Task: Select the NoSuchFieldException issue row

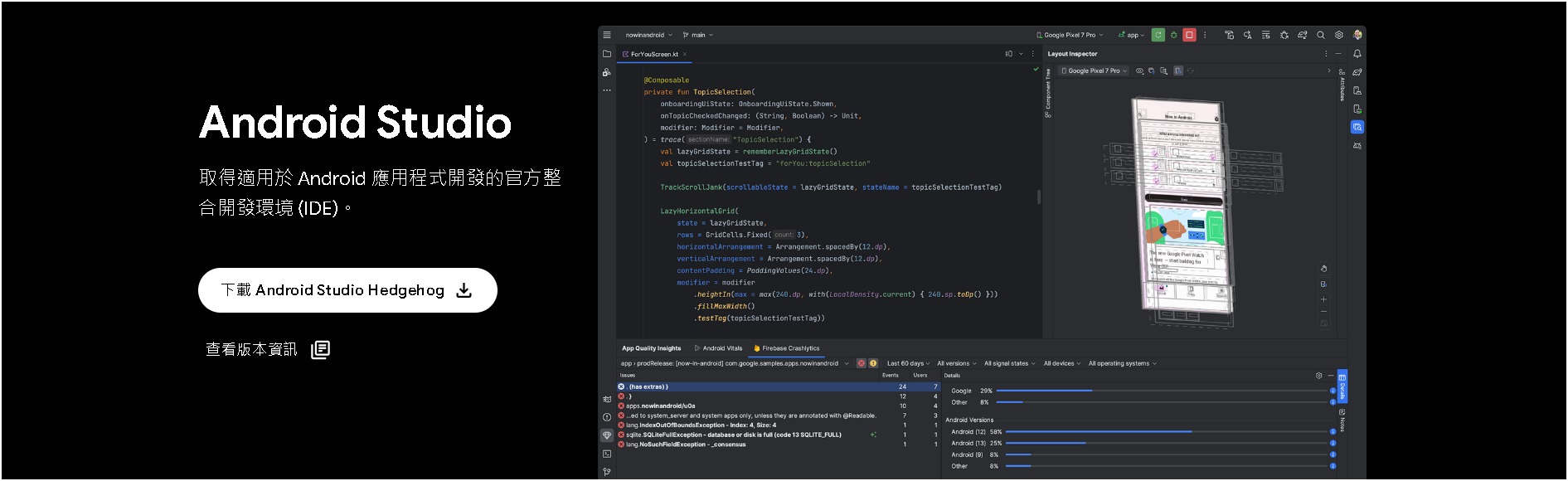Action: click(x=778, y=445)
